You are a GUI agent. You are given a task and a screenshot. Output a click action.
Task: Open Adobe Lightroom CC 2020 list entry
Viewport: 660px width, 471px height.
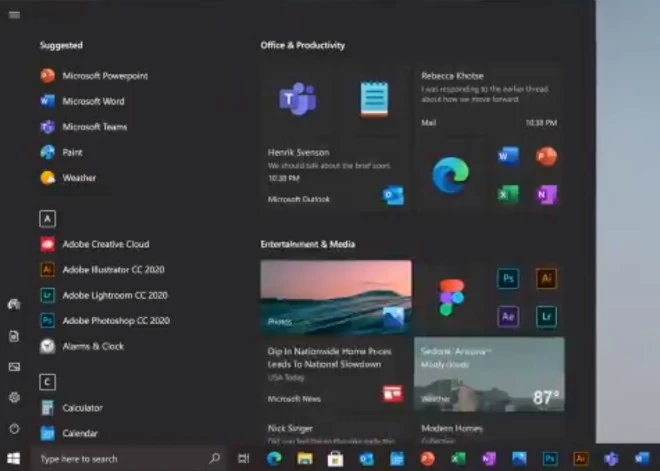click(x=104, y=295)
